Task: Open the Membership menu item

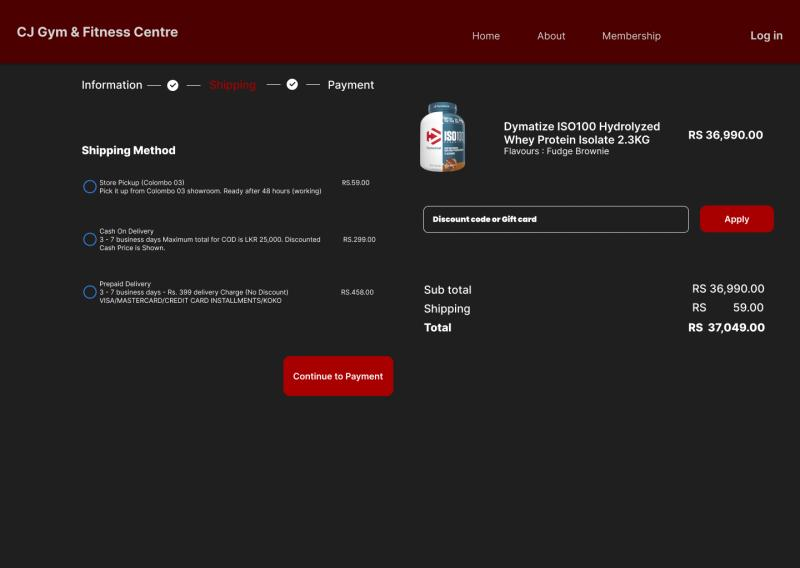Action: pyautogui.click(x=631, y=36)
